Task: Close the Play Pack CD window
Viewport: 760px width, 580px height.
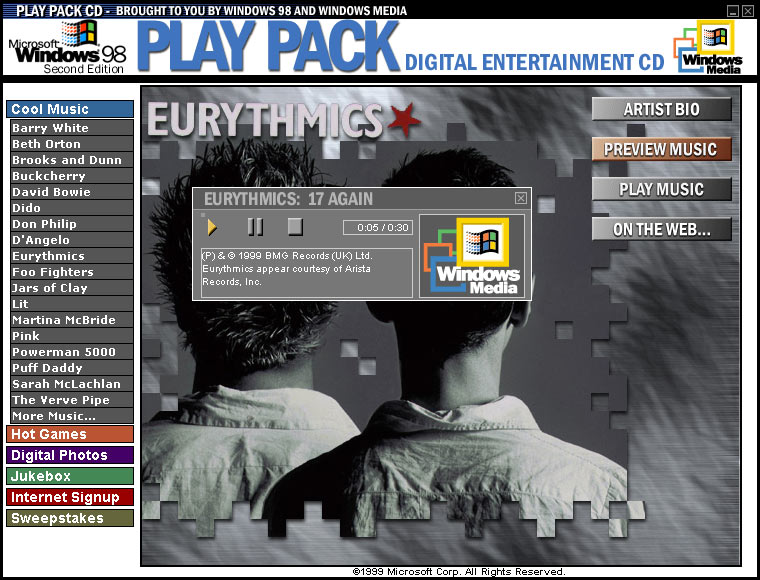Action: pos(748,11)
